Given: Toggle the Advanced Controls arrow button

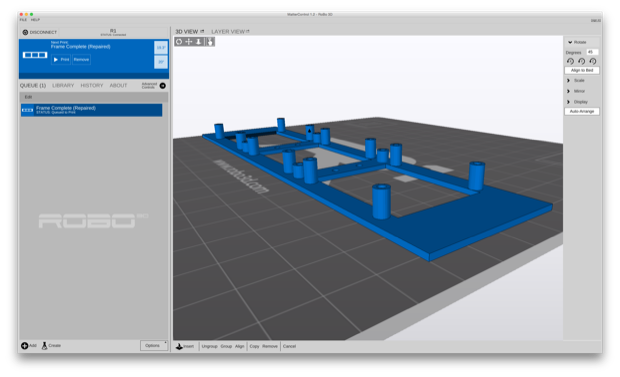Looking at the screenshot, I should pos(163,85).
